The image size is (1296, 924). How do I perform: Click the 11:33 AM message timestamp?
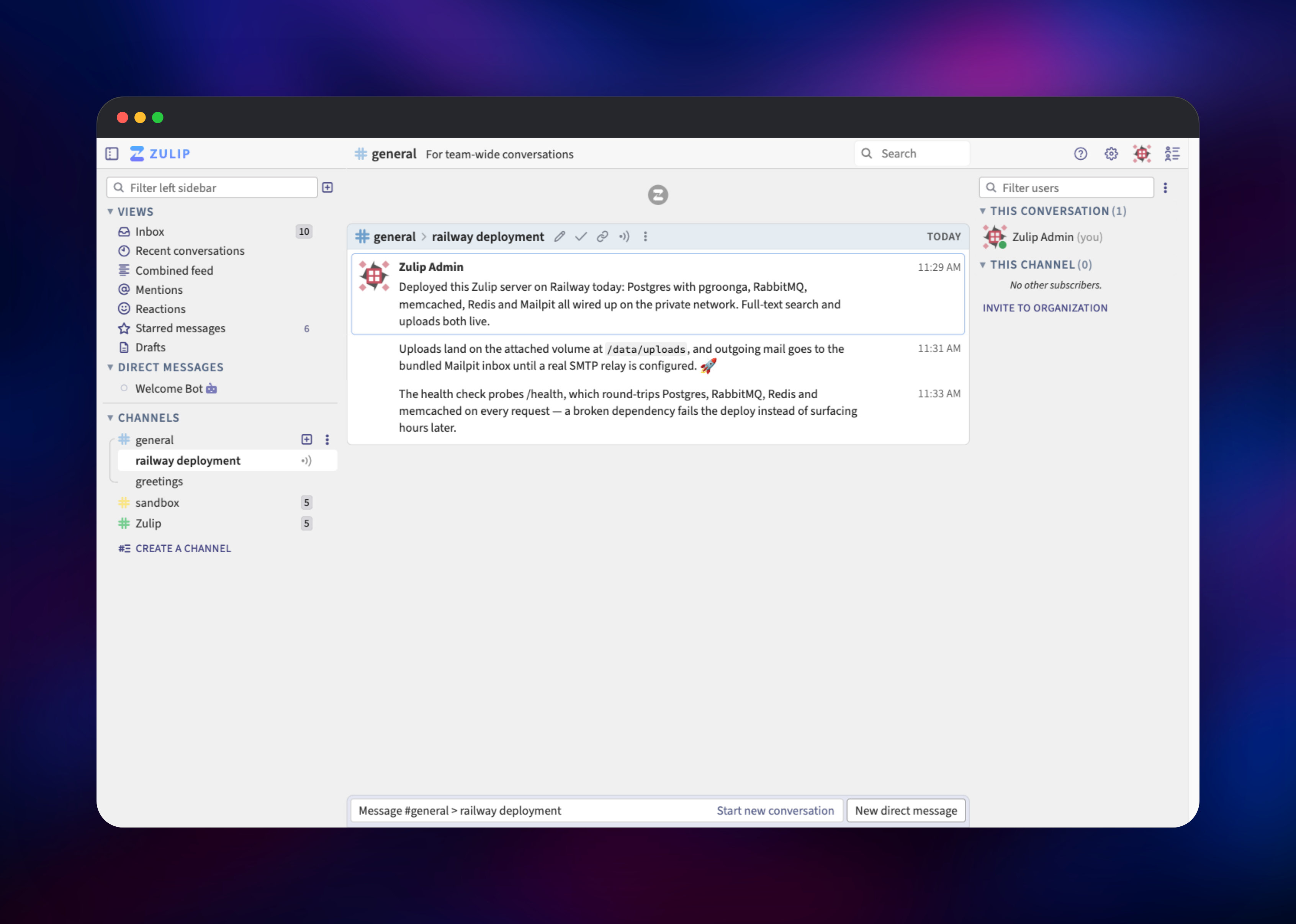tap(939, 394)
